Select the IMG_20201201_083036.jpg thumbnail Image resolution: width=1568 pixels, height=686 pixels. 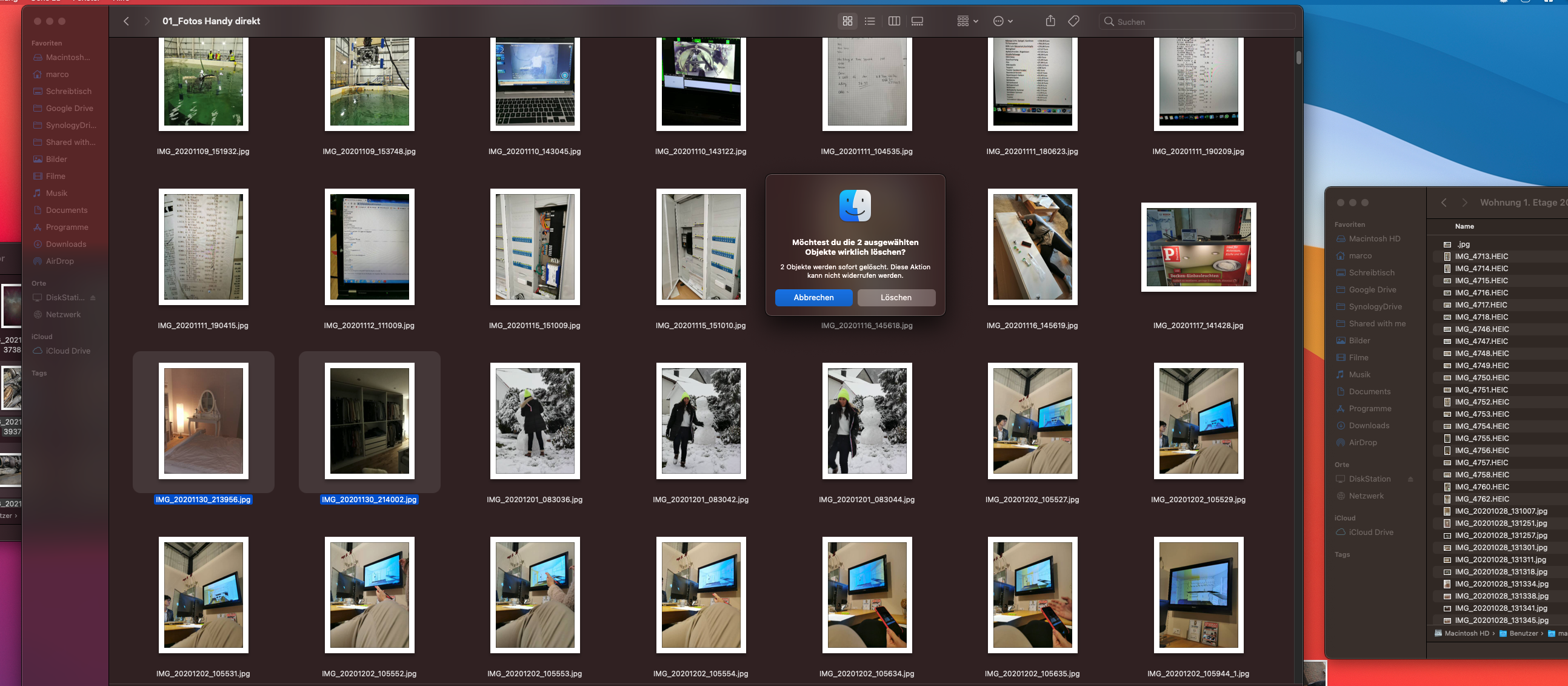534,420
